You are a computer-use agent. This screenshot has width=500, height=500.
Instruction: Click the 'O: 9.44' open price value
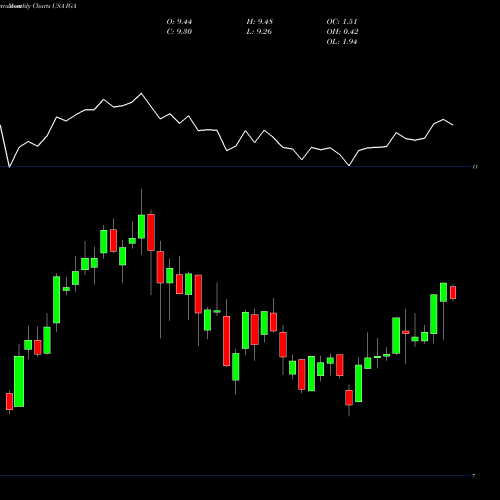(179, 22)
